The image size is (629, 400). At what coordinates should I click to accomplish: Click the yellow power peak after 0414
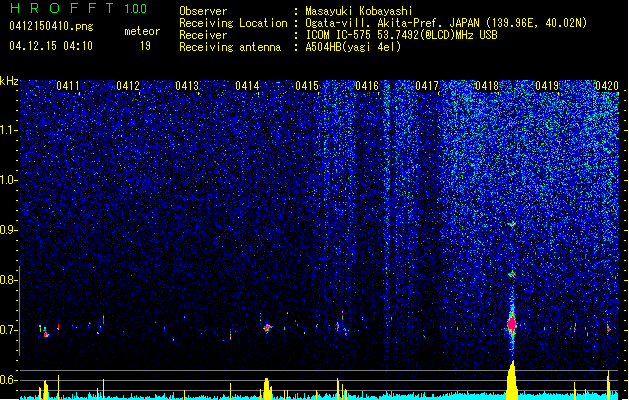[x=267, y=388]
